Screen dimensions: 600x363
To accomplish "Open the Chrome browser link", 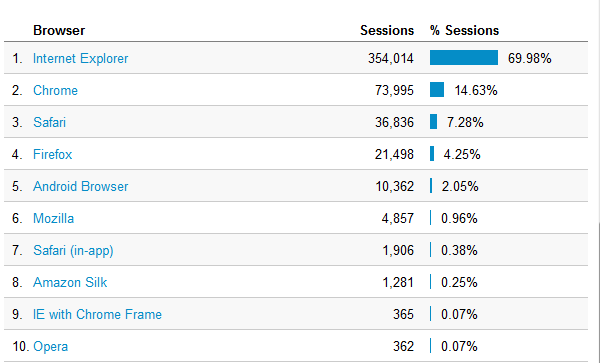I will 55,91.
